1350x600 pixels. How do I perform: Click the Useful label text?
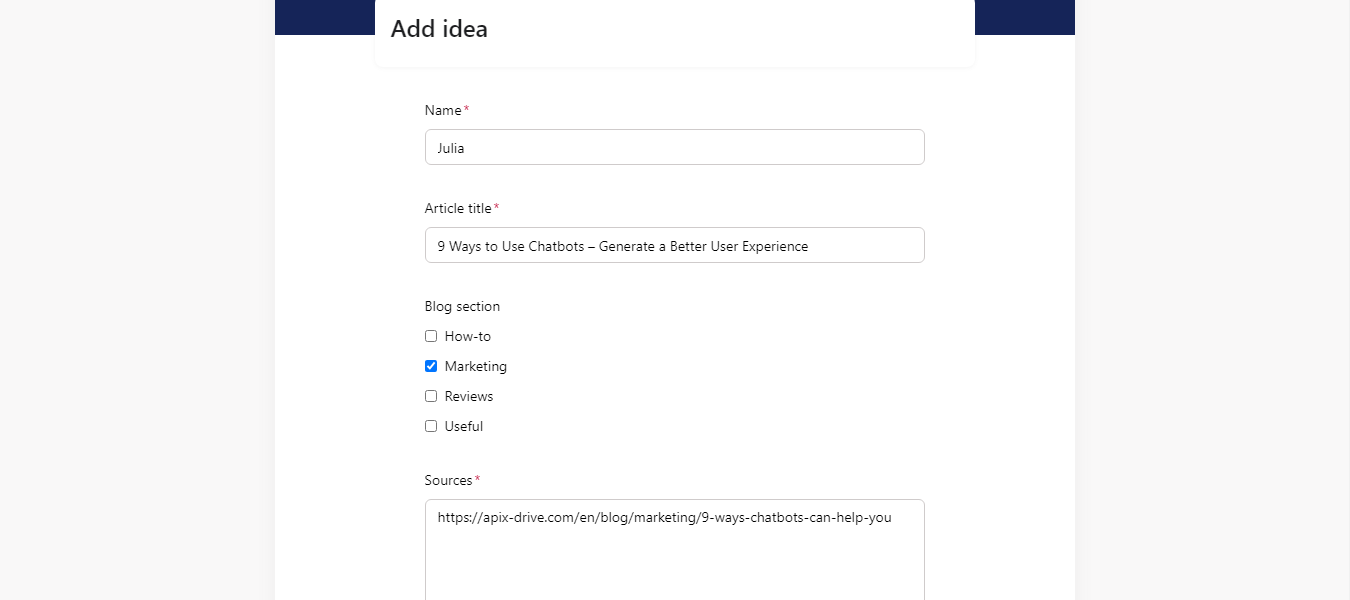[x=464, y=426]
